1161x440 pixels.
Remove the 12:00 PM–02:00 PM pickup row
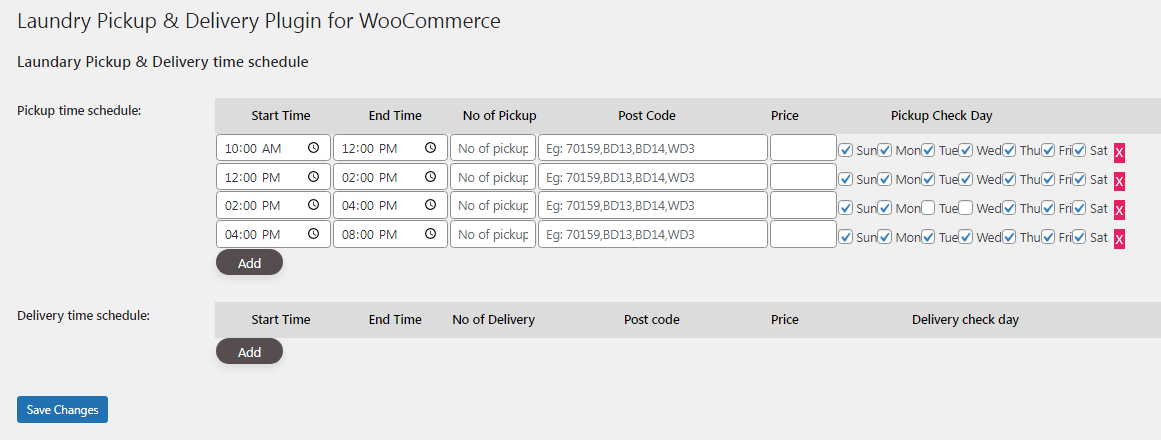(x=1120, y=181)
